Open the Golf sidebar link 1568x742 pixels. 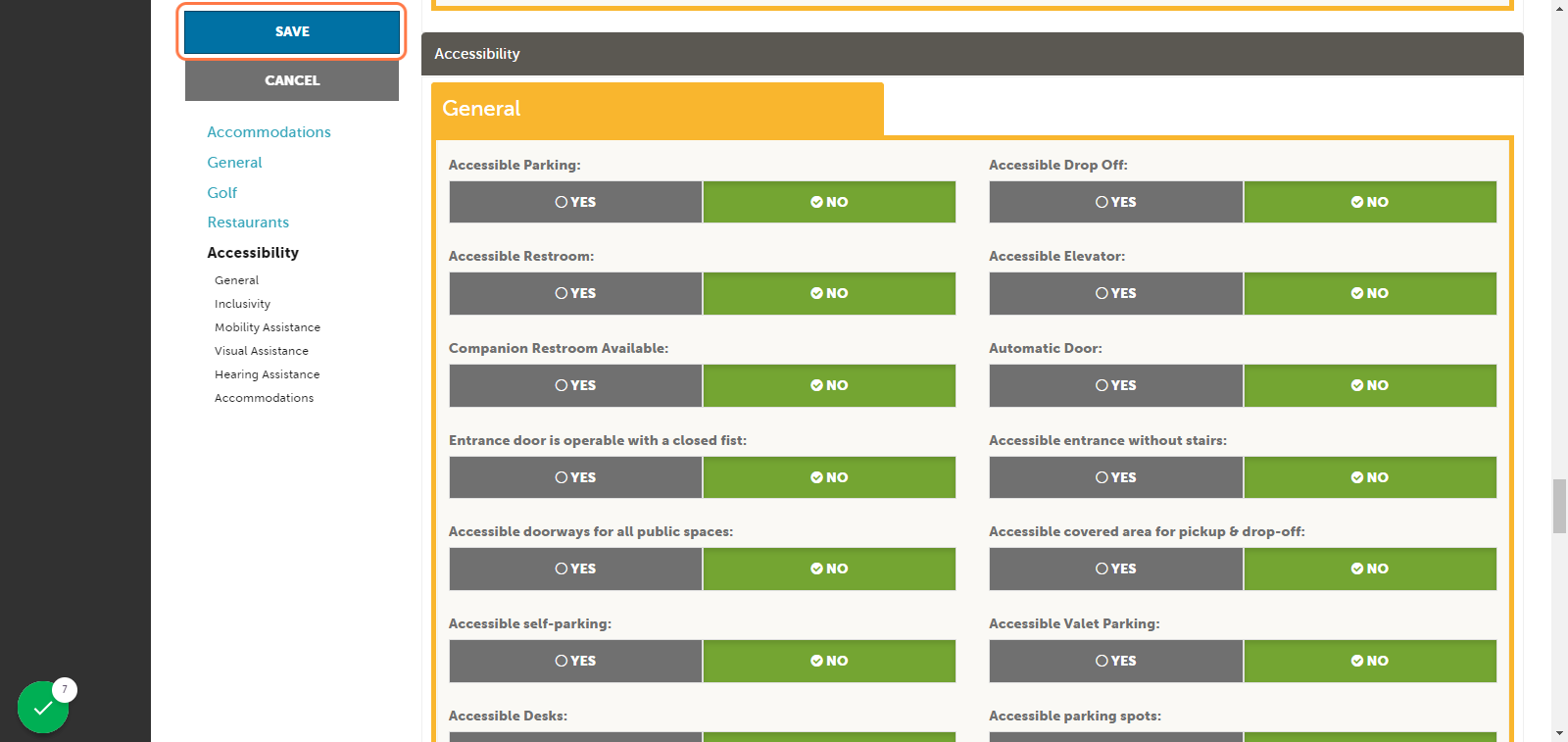[222, 193]
